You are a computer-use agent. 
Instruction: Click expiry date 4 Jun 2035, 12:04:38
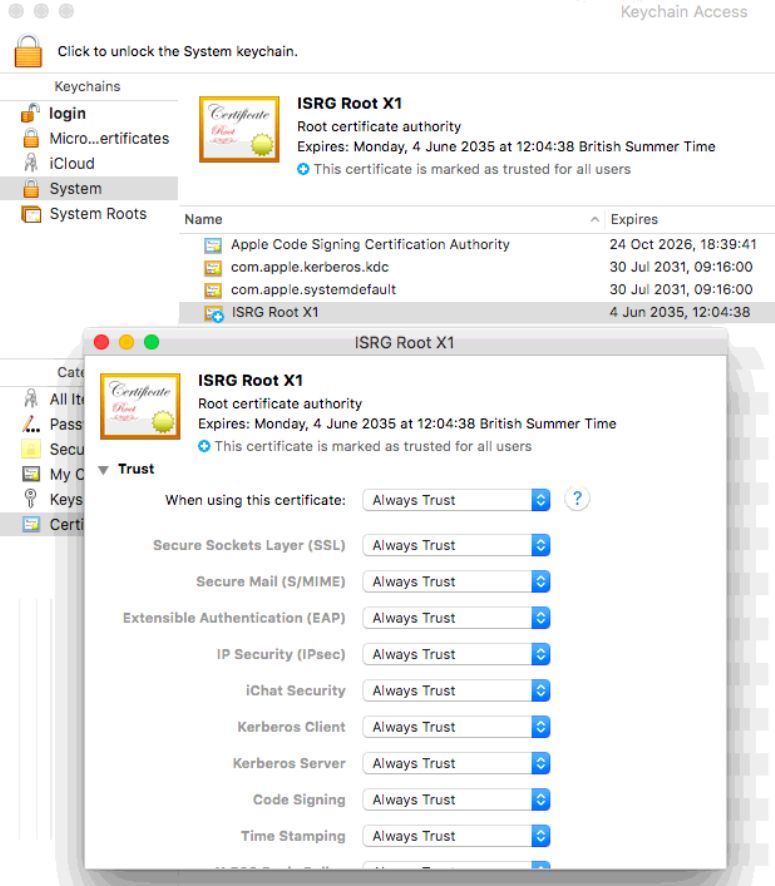tap(680, 312)
